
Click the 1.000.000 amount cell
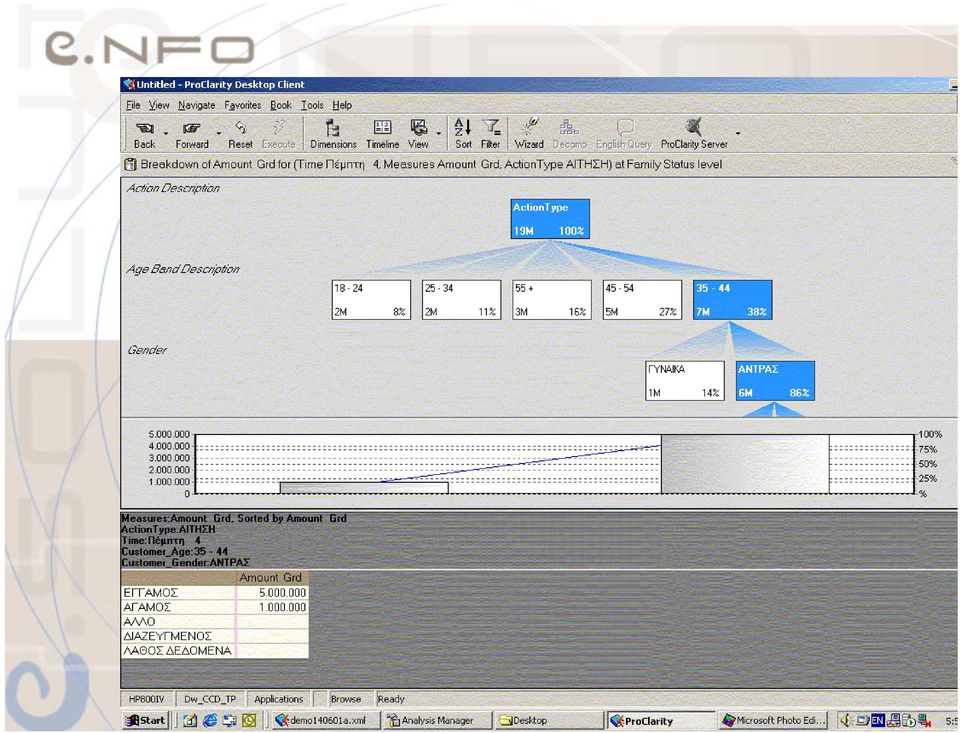pos(272,607)
